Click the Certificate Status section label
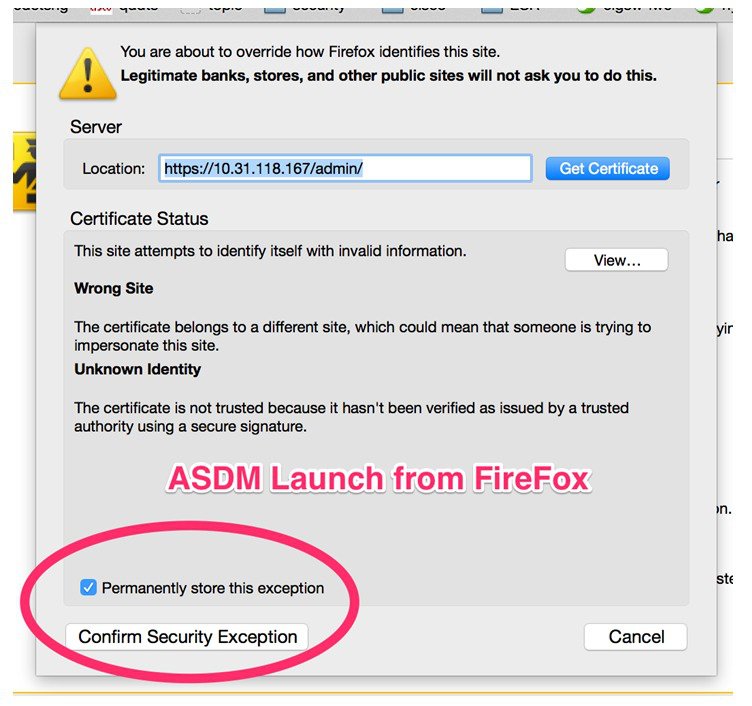Image resolution: width=752 pixels, height=706 pixels. point(139,219)
